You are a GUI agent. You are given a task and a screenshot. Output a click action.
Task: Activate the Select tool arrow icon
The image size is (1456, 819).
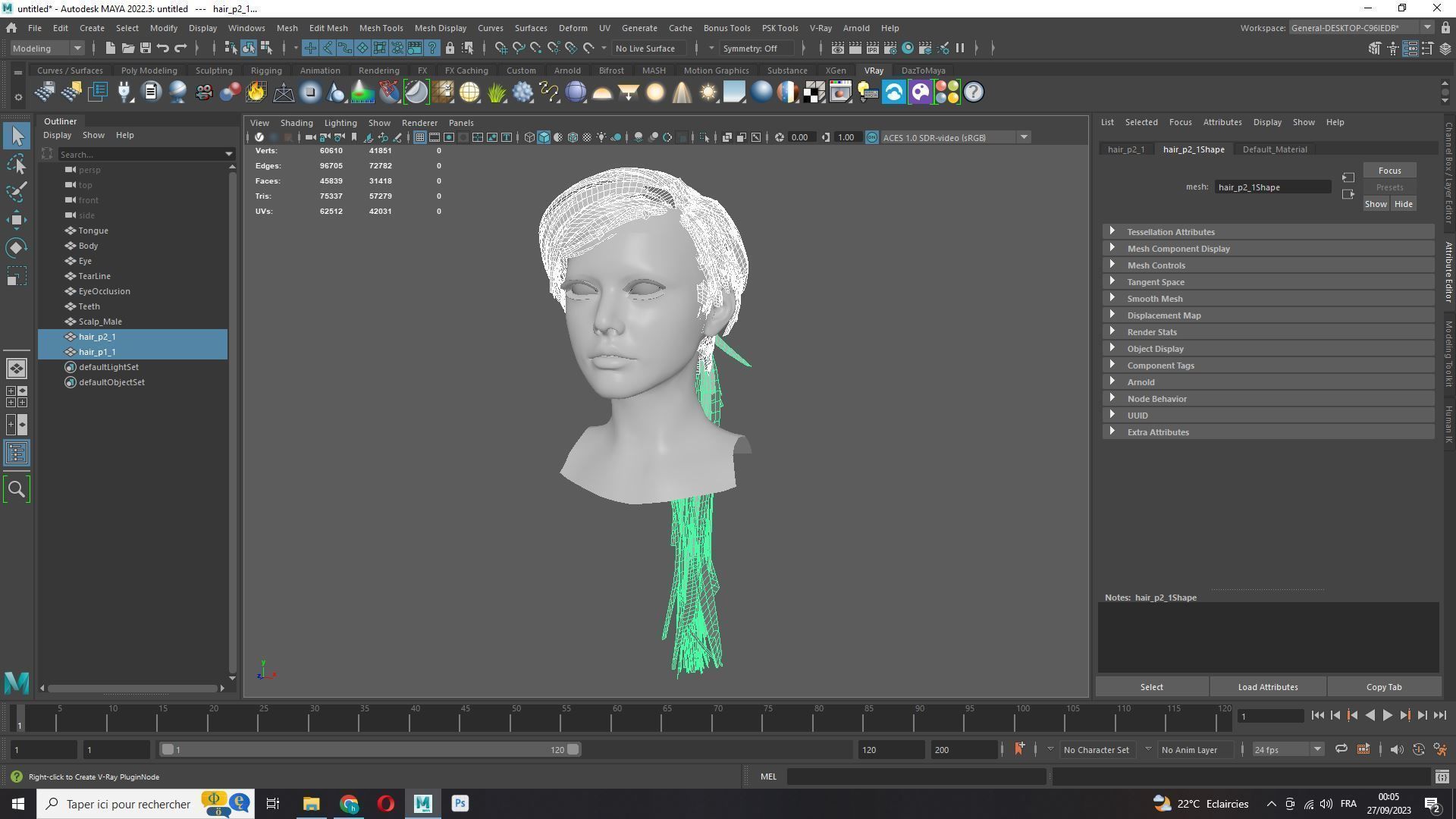pos(17,136)
